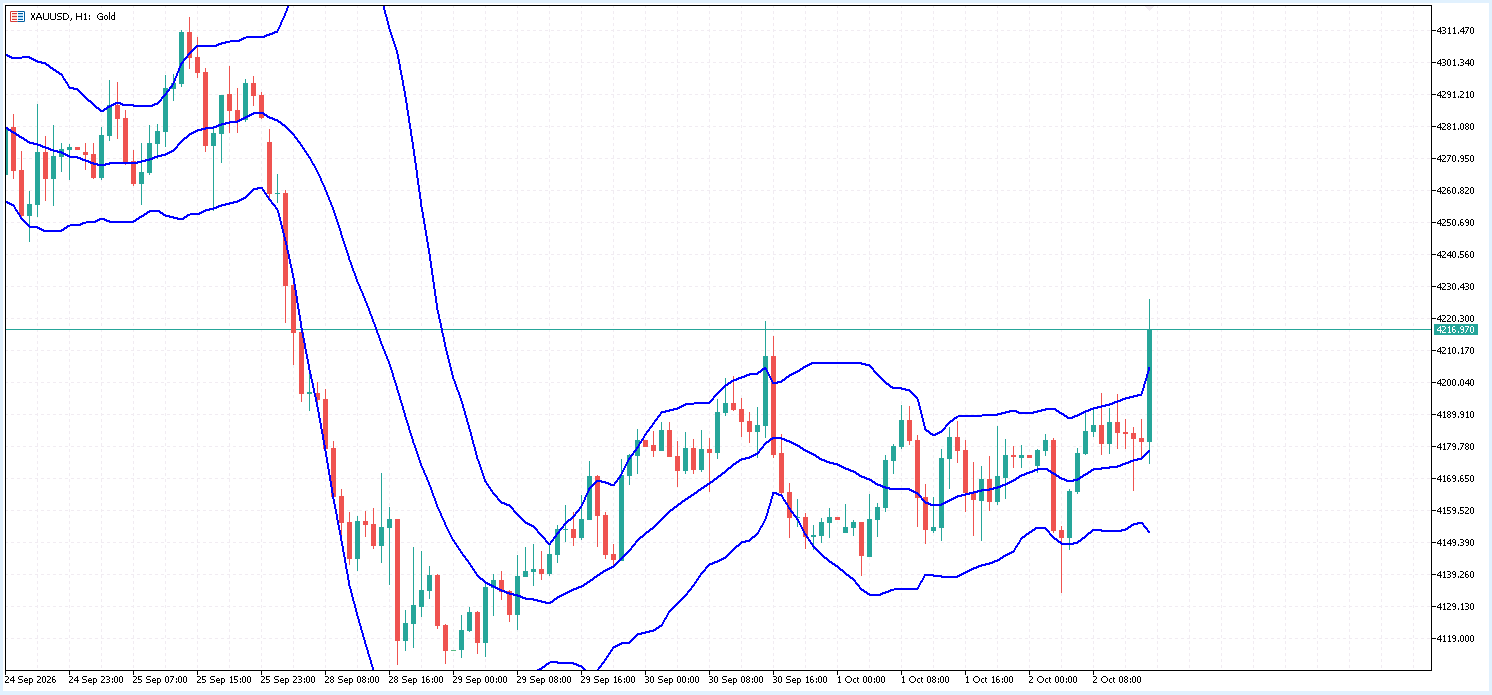This screenshot has height=695, width=1492.
Task: Click the 4189.910 price axis label
Action: (1456, 415)
